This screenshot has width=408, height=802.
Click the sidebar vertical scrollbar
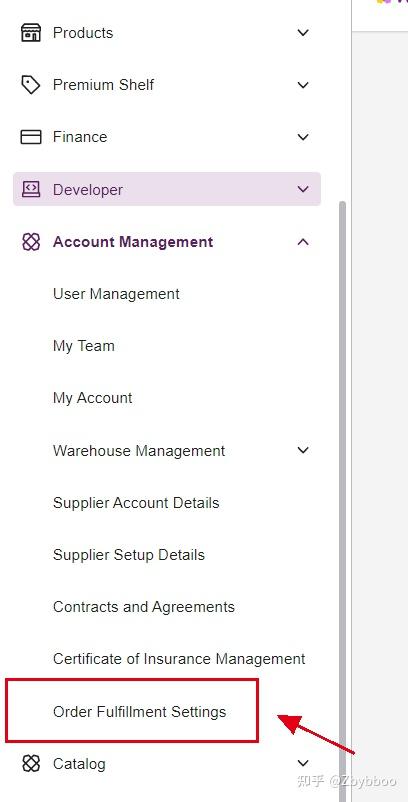point(342,501)
